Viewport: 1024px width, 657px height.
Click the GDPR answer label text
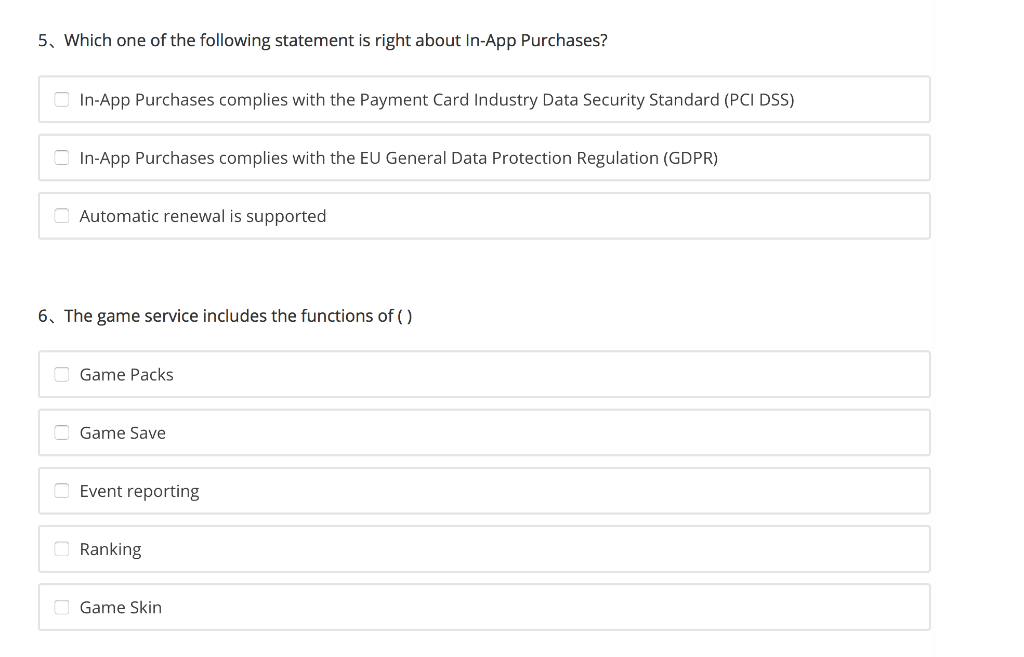[398, 158]
